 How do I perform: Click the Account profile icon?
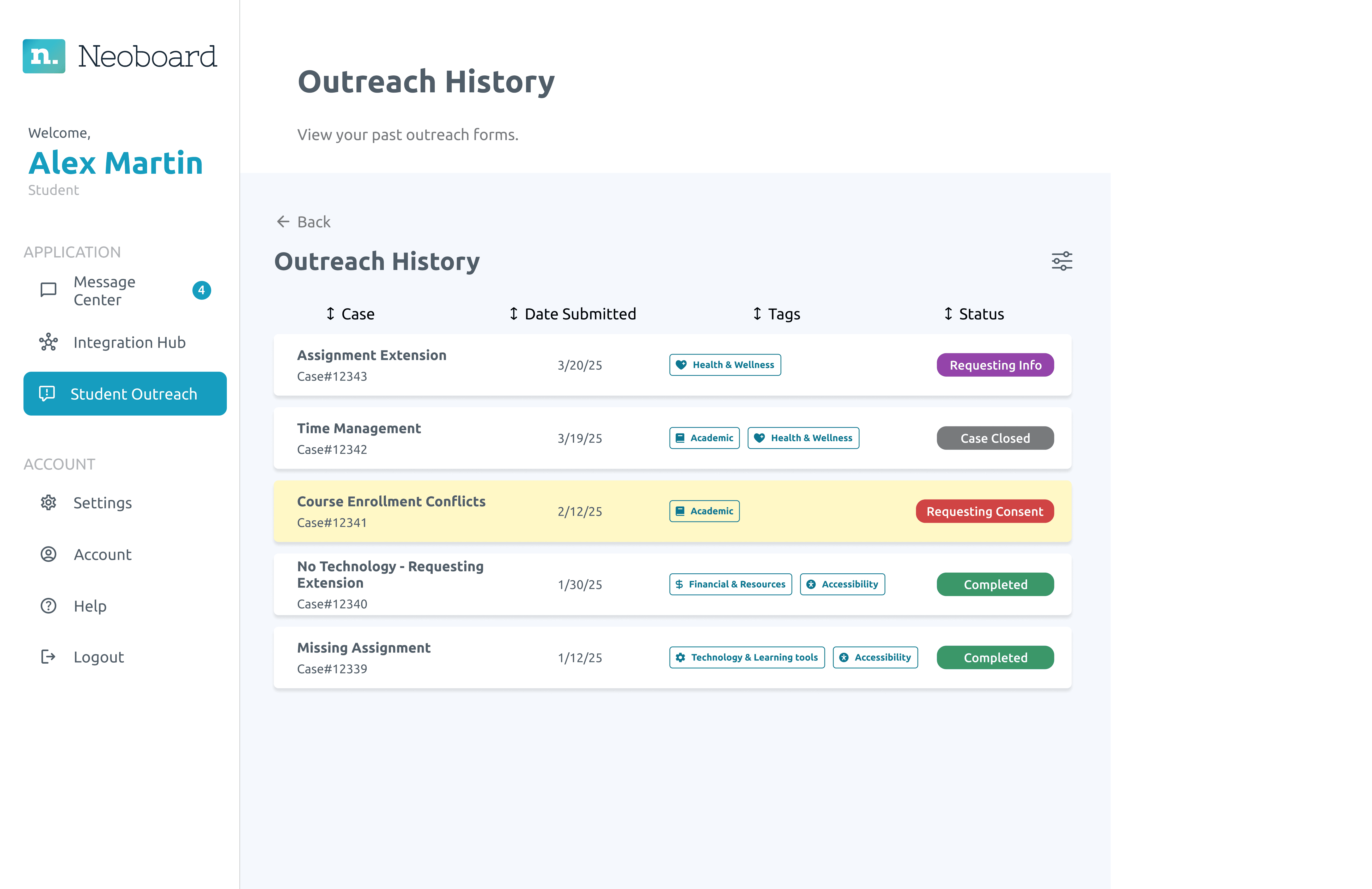pos(48,554)
